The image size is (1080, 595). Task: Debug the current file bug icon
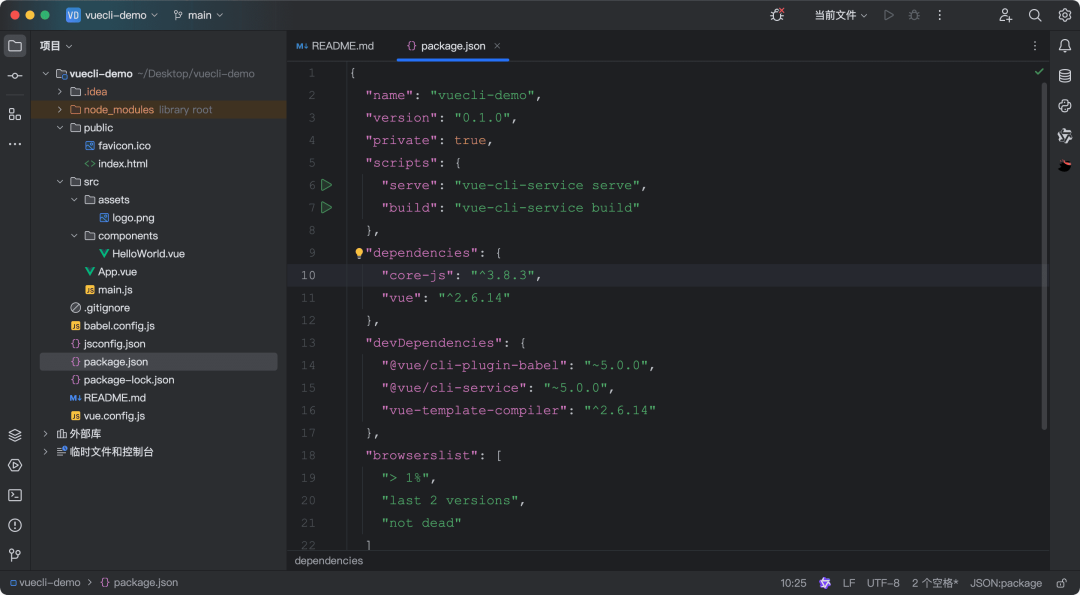click(x=914, y=15)
